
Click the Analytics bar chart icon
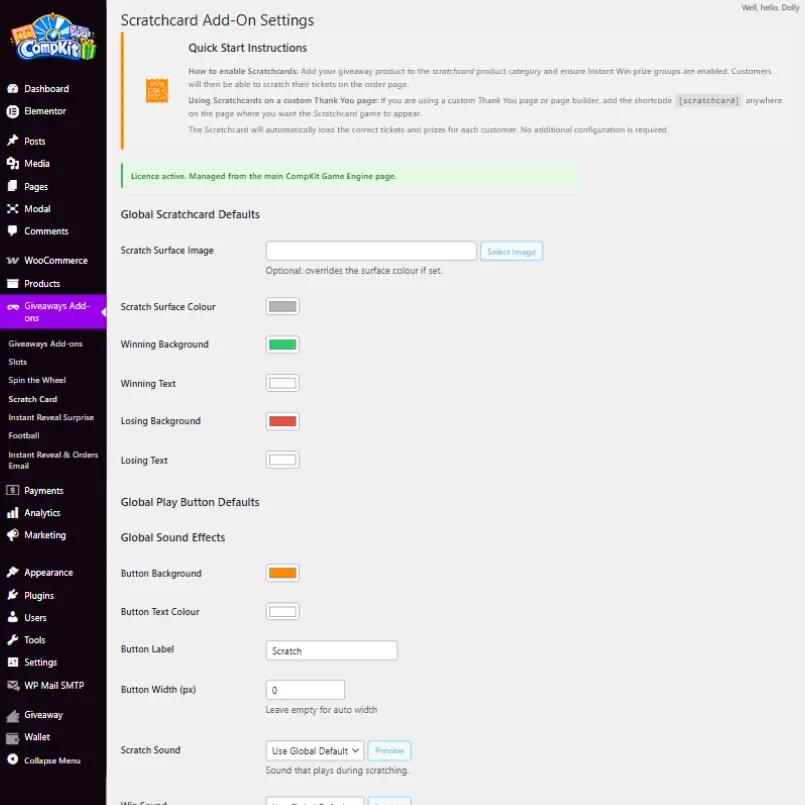tap(13, 513)
